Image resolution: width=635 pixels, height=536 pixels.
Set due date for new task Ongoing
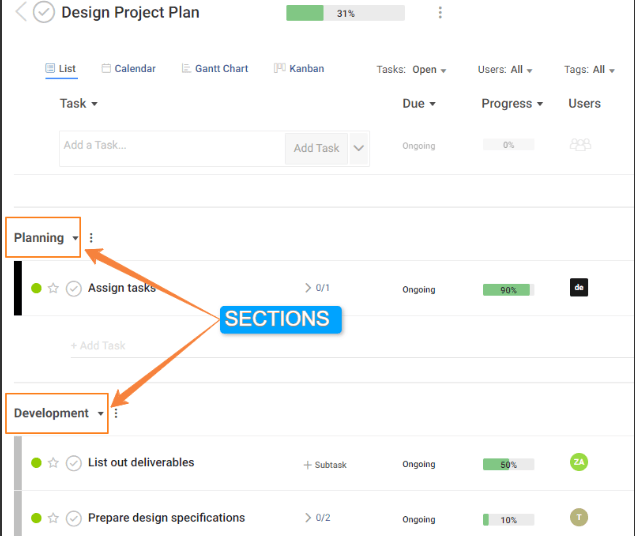[419, 146]
